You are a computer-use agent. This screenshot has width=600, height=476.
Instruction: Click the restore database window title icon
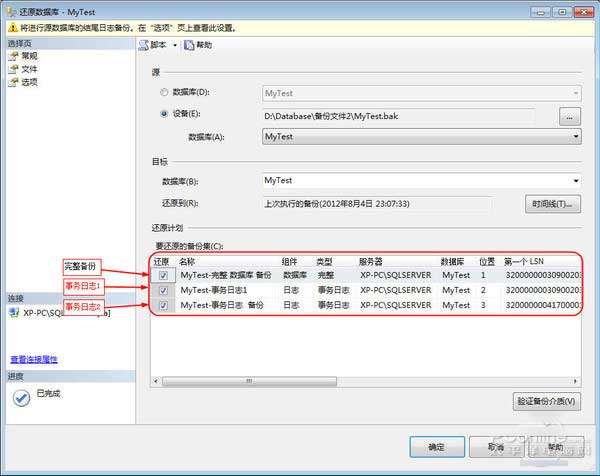pos(12,12)
